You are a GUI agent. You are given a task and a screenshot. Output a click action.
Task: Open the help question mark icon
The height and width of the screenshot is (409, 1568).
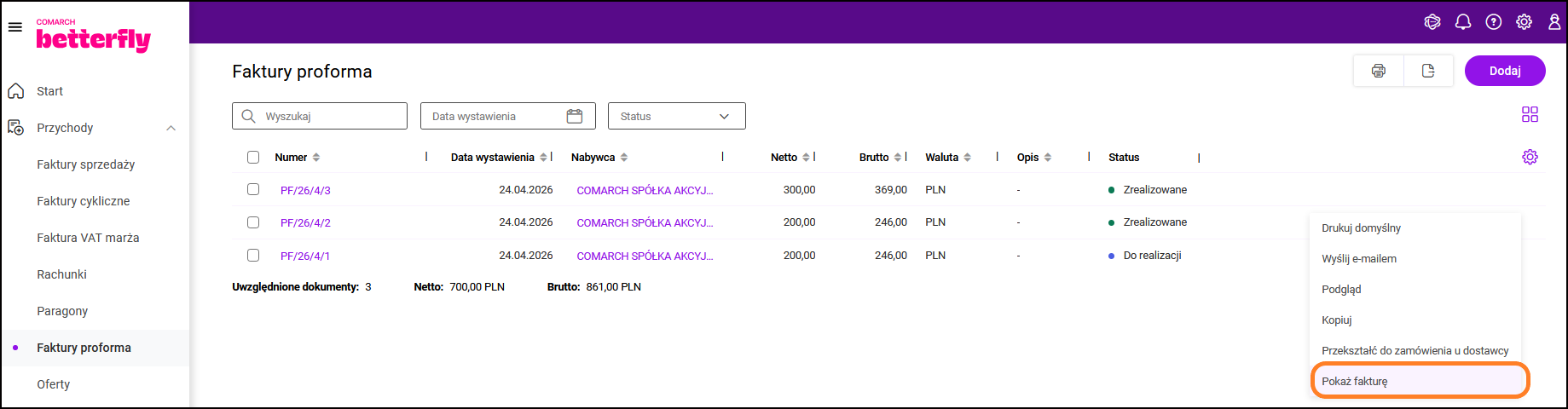(1494, 22)
